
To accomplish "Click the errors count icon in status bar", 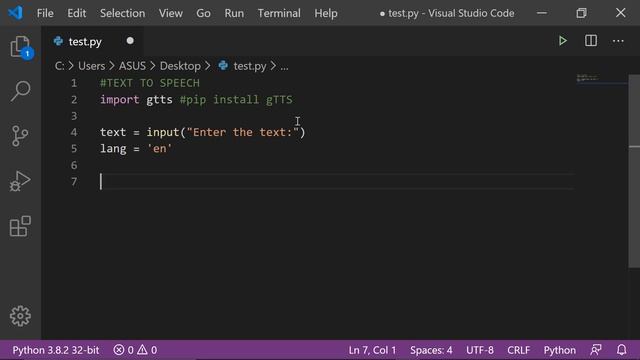I will [119, 350].
